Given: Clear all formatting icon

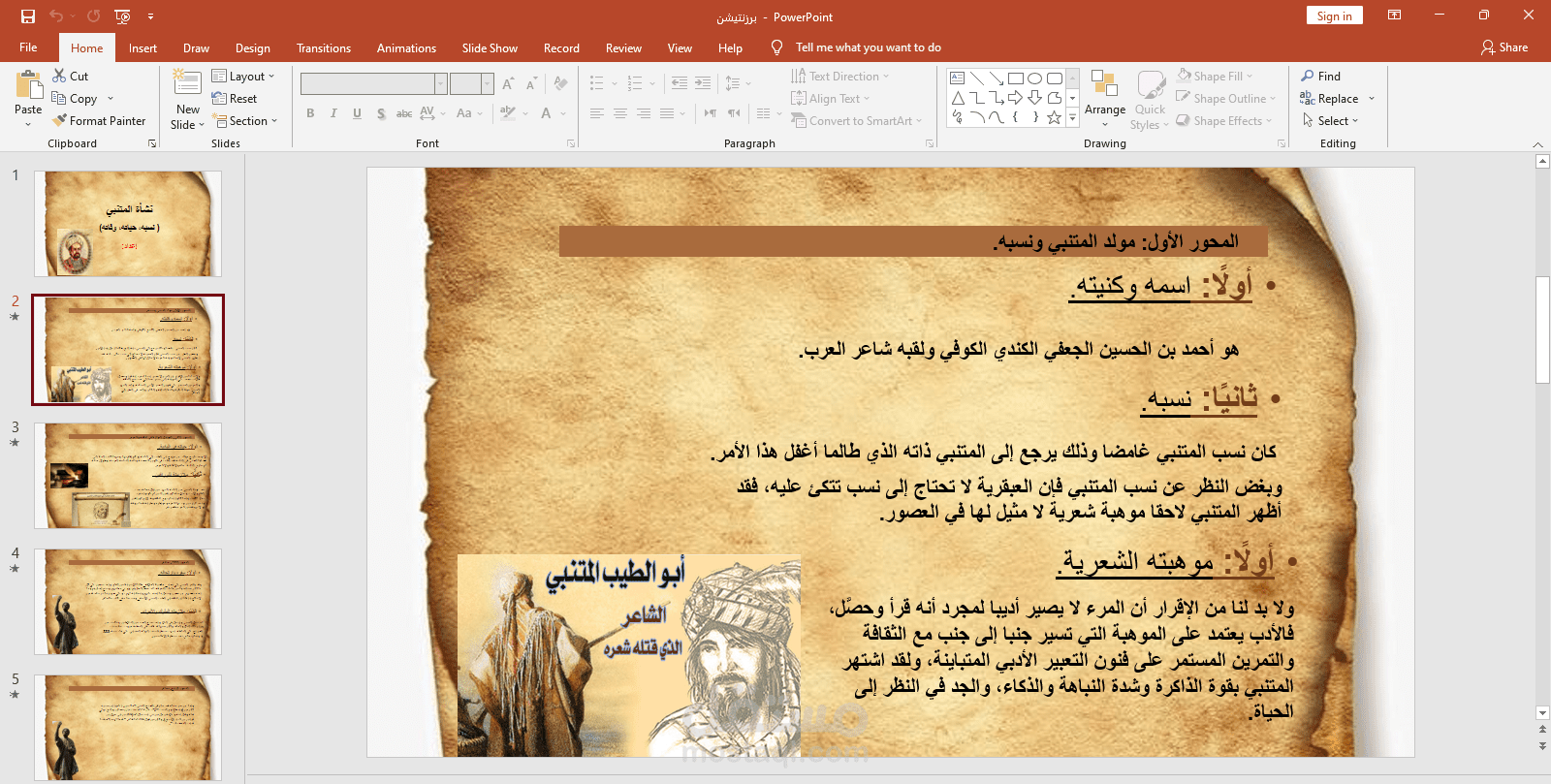Looking at the screenshot, I should click(560, 84).
